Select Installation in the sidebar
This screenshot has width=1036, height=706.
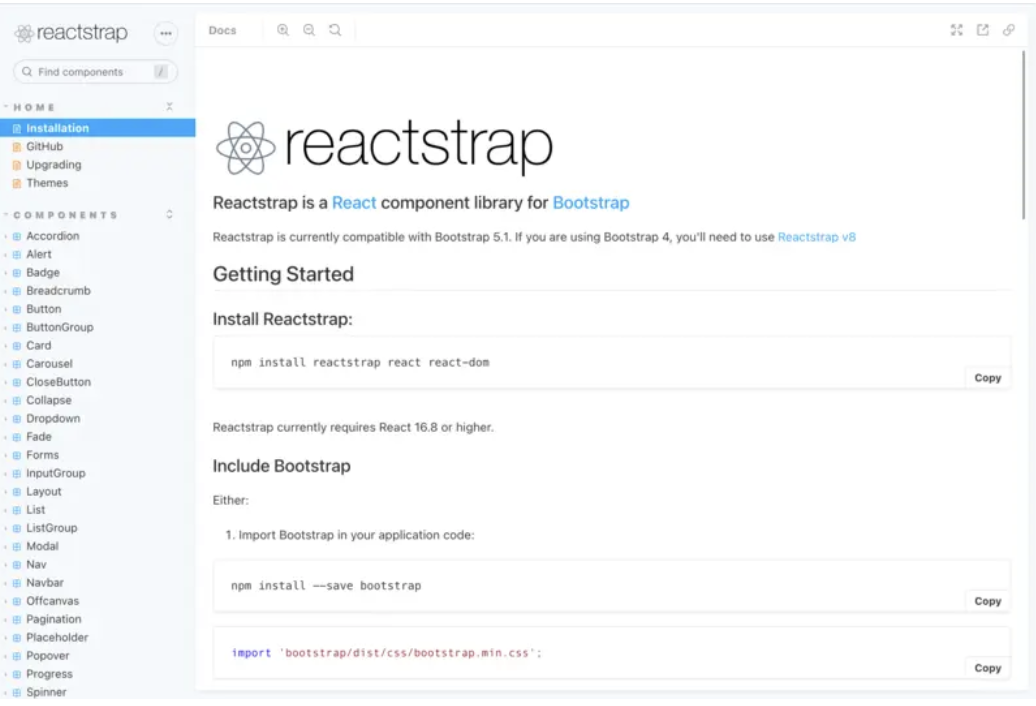coord(98,128)
